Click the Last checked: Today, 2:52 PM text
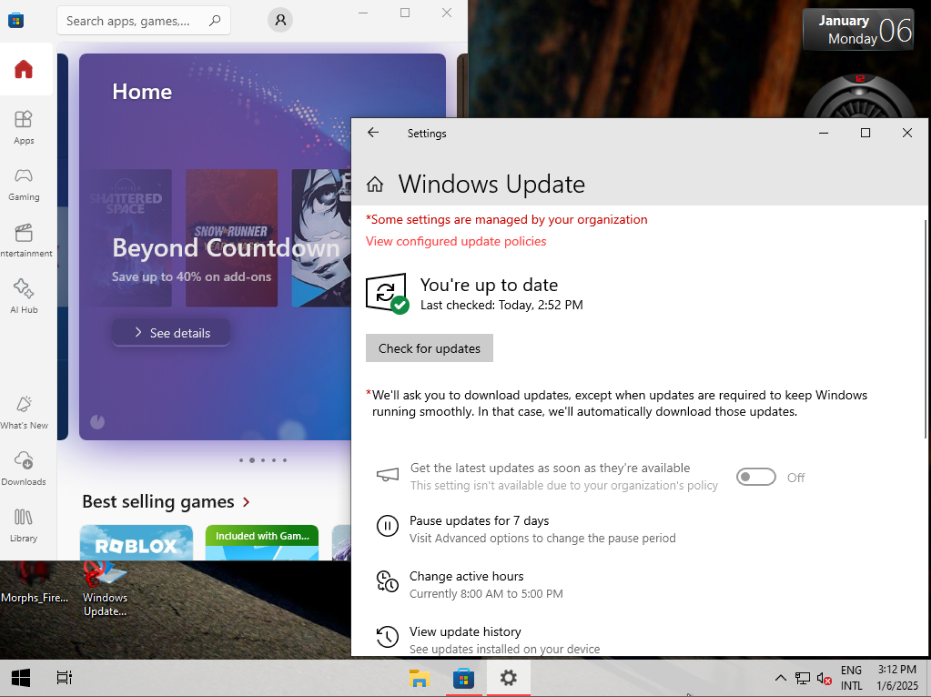Screen dimensions: 931x697 (x=502, y=305)
